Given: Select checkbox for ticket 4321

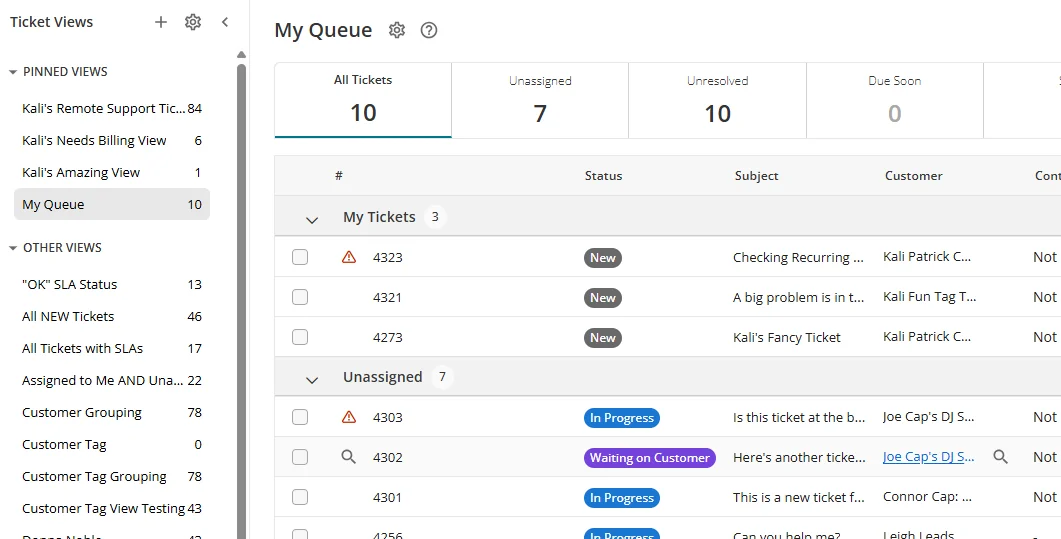Looking at the screenshot, I should [x=300, y=297].
